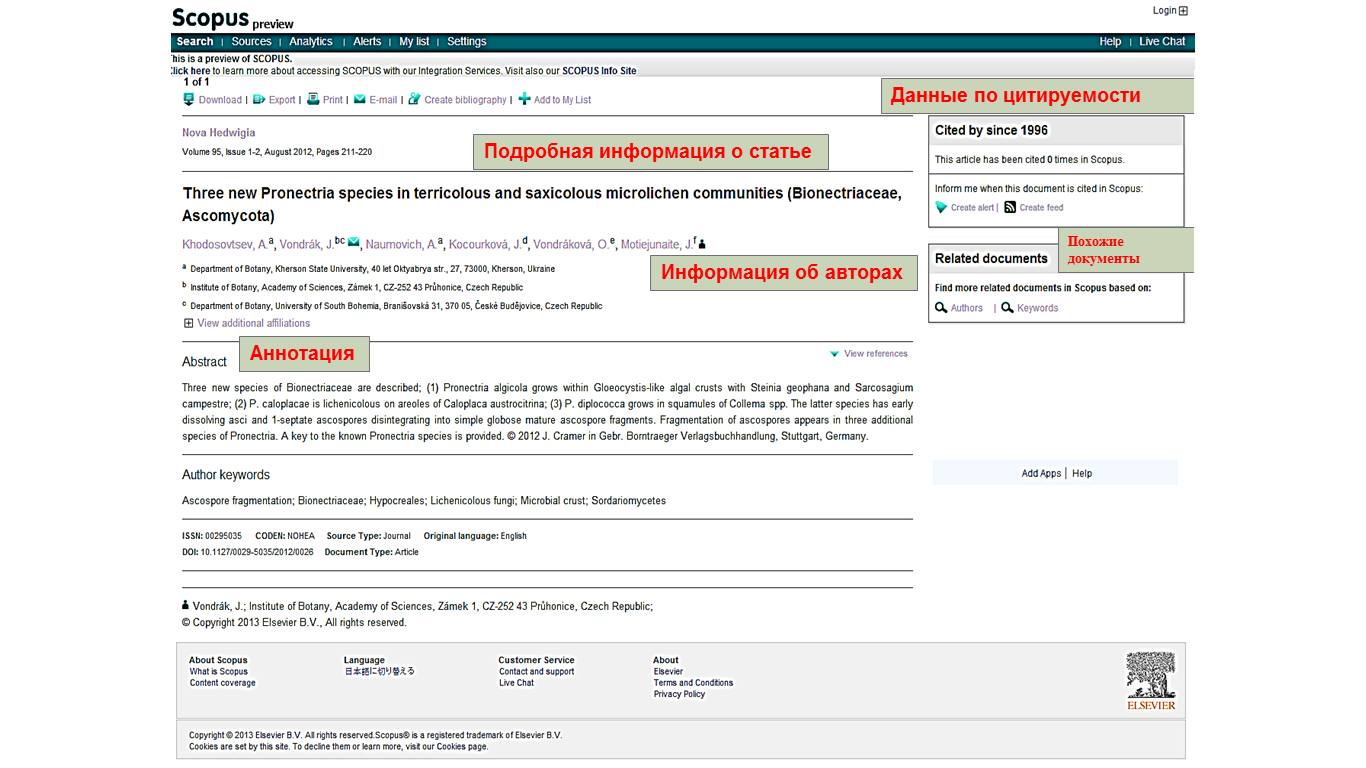Click Add Apps link
The image size is (1366, 768).
pos(1041,474)
